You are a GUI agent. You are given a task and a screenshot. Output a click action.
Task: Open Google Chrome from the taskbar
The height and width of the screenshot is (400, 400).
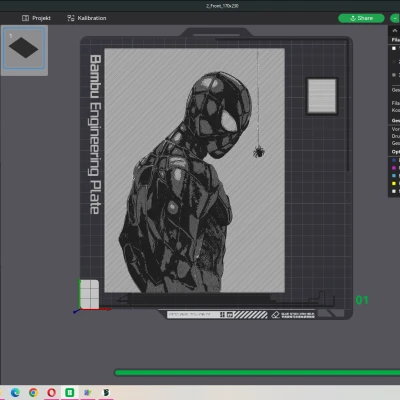pyautogui.click(x=33, y=393)
